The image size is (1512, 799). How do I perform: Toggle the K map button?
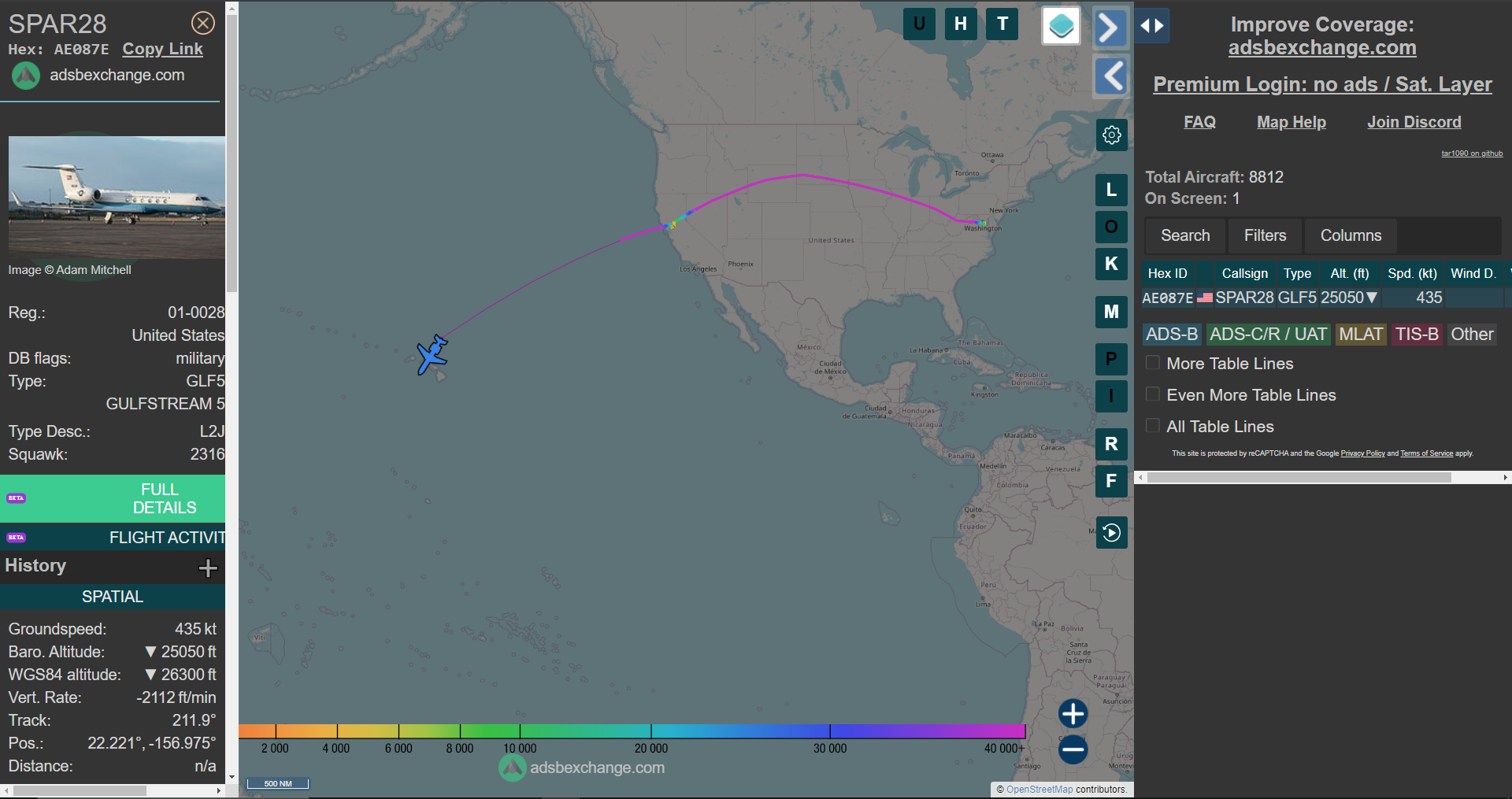tap(1111, 264)
